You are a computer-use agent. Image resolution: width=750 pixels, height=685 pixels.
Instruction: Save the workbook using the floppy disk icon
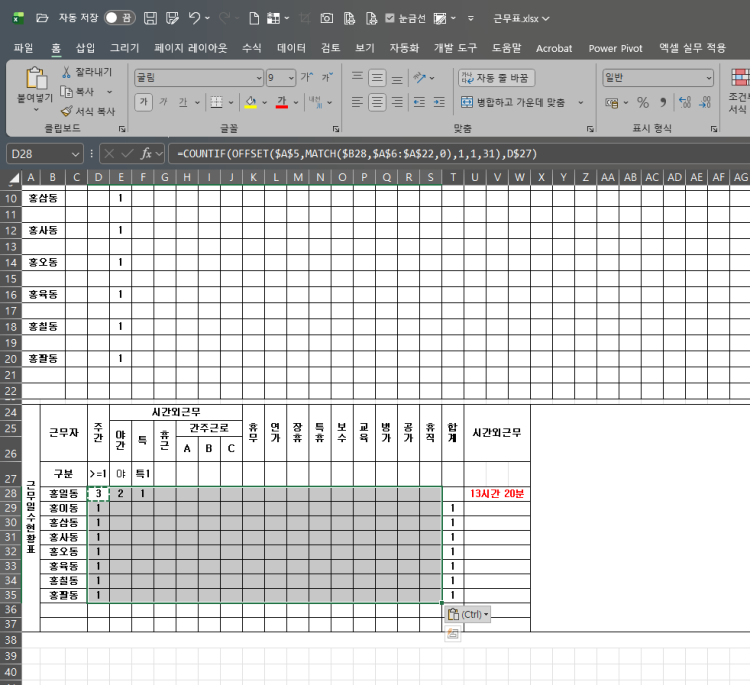149,18
